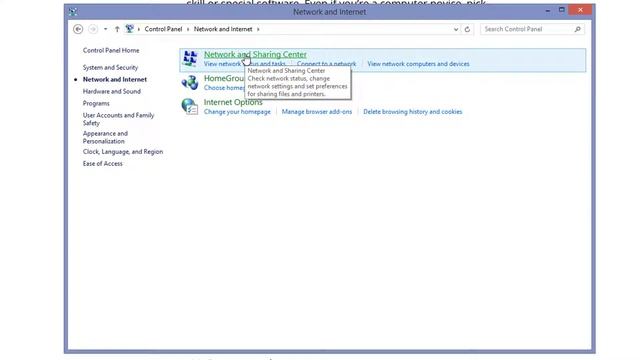Screen dimensions: 640x360
Task: Click View network computers and devices
Action: coord(418,64)
